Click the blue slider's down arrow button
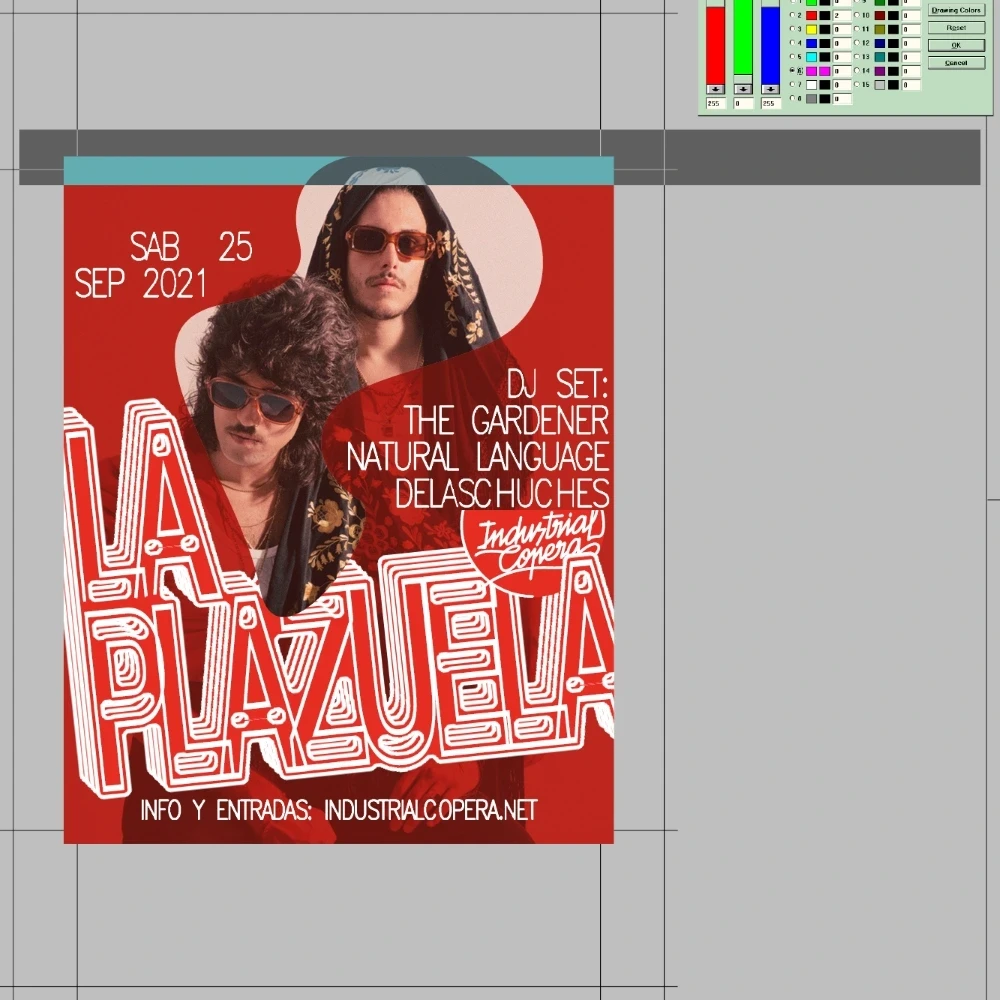Image resolution: width=1000 pixels, height=1000 pixels. pyautogui.click(x=770, y=89)
